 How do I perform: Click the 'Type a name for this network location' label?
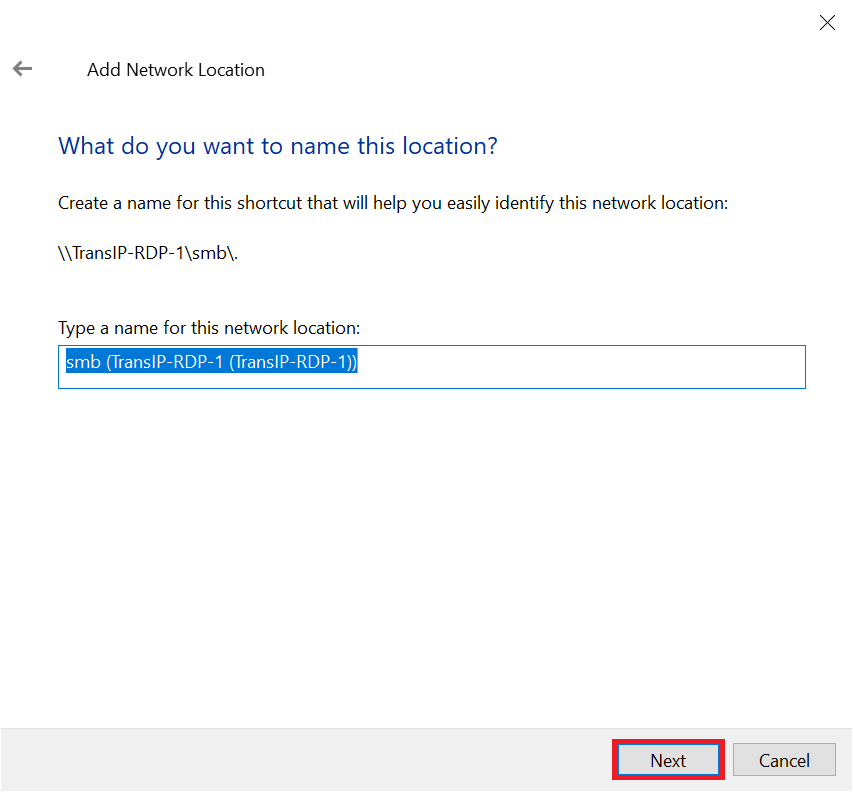[x=209, y=328]
